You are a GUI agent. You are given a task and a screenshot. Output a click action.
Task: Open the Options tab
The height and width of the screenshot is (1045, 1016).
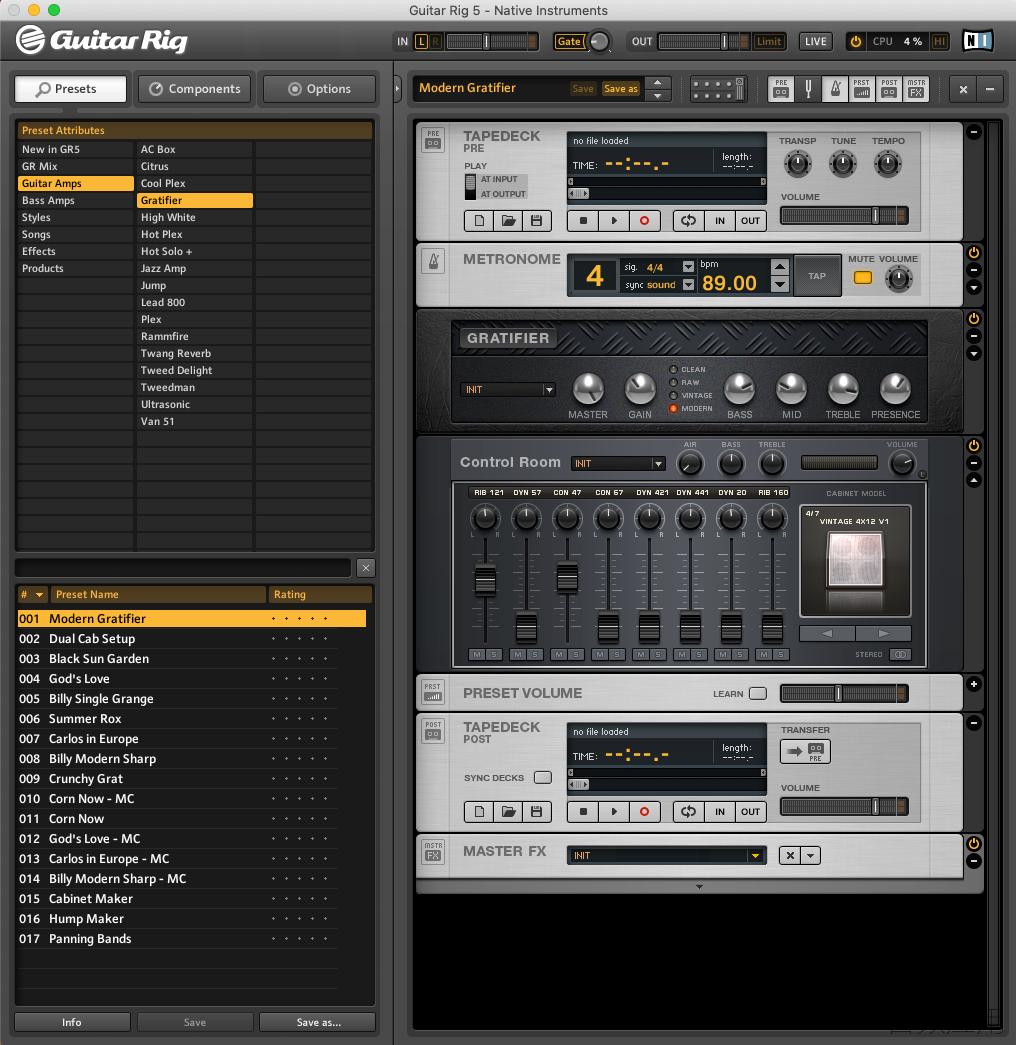point(319,89)
